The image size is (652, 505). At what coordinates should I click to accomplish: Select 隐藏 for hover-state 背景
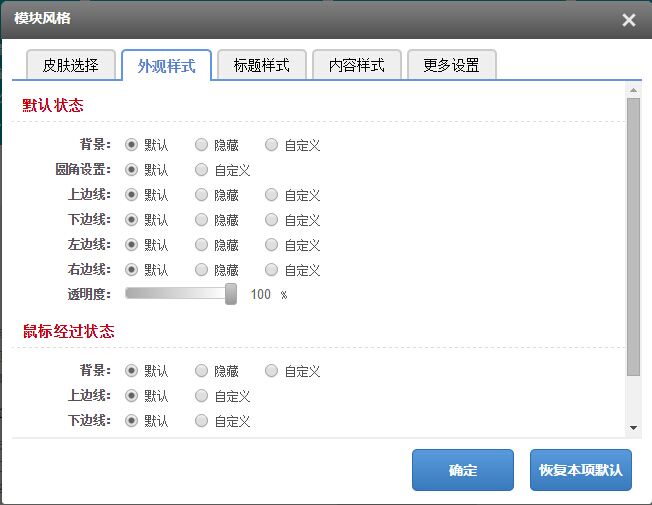click(202, 371)
